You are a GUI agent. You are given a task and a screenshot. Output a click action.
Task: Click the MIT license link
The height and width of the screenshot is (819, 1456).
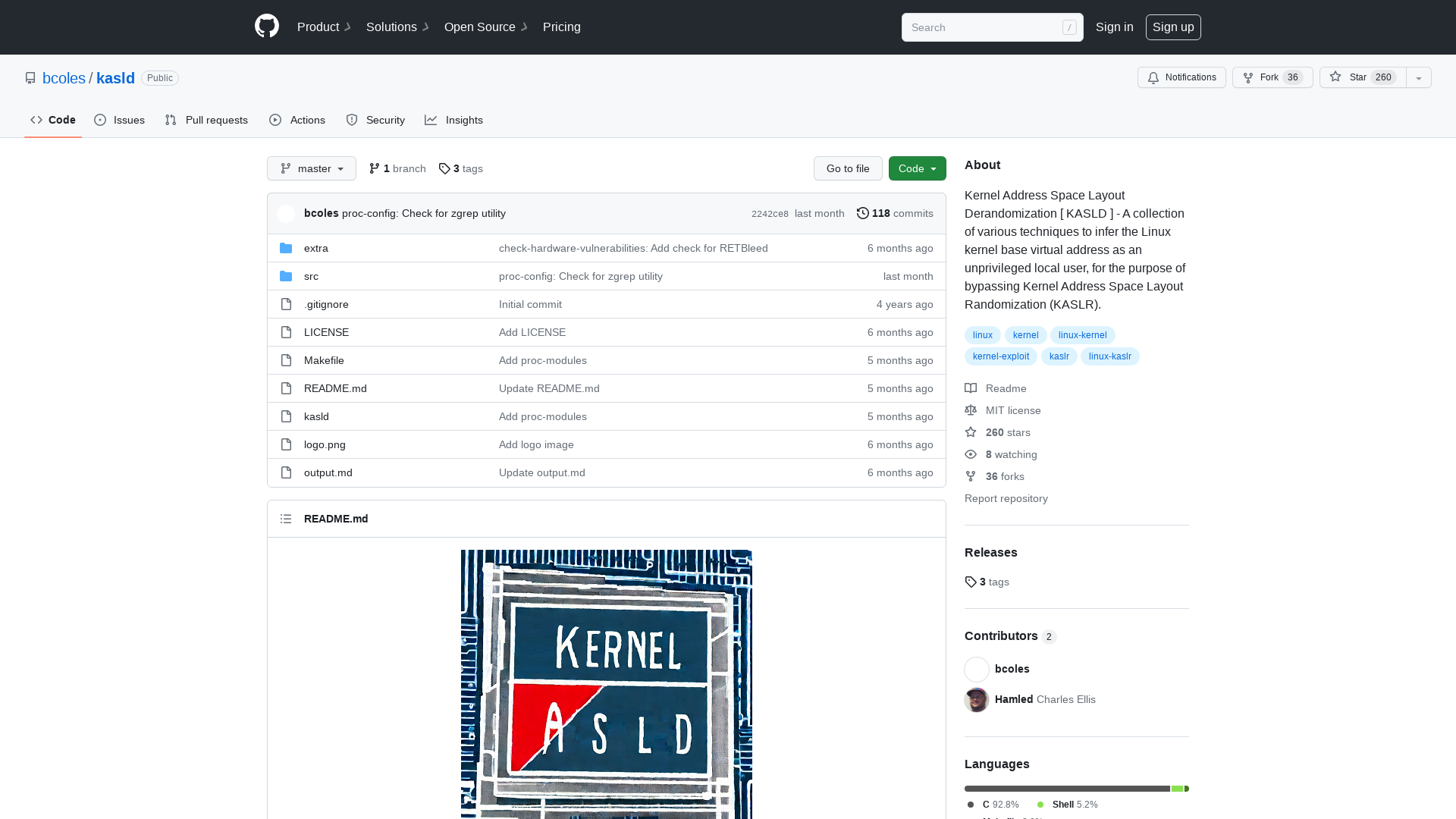tap(1013, 410)
